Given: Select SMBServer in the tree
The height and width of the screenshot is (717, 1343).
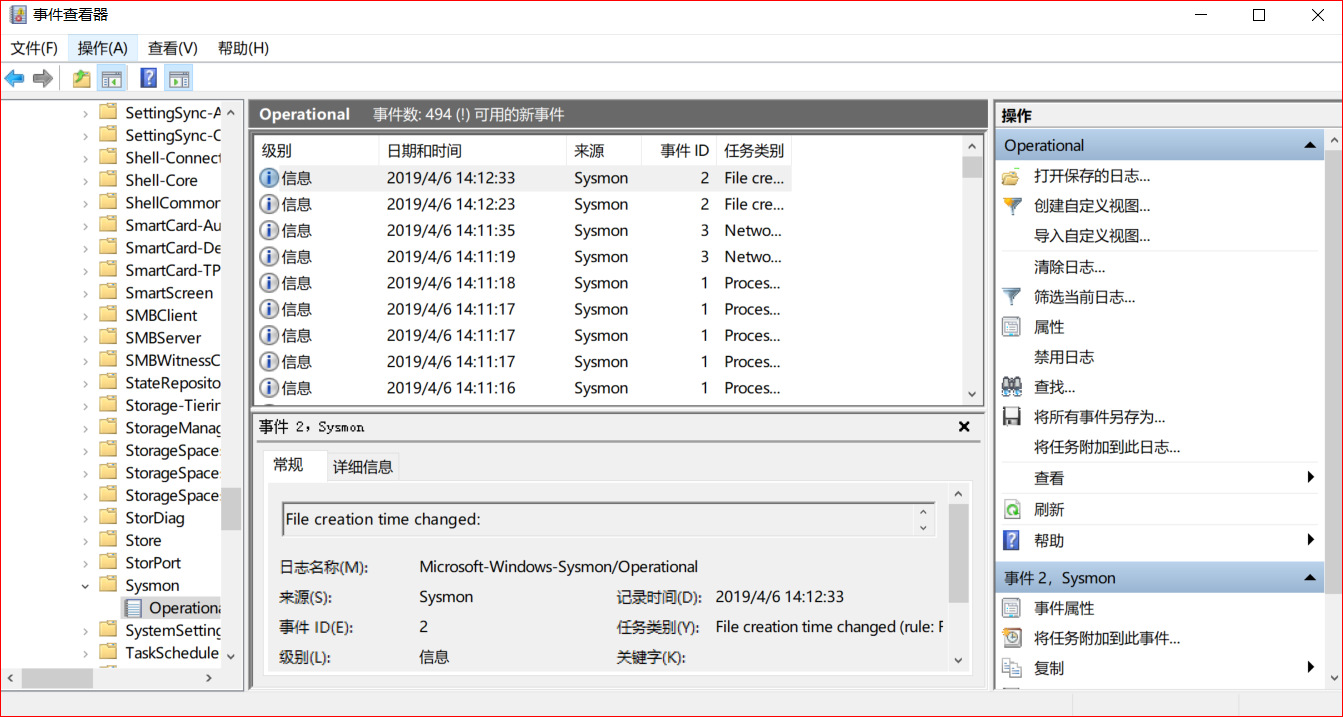Looking at the screenshot, I should click(x=162, y=338).
